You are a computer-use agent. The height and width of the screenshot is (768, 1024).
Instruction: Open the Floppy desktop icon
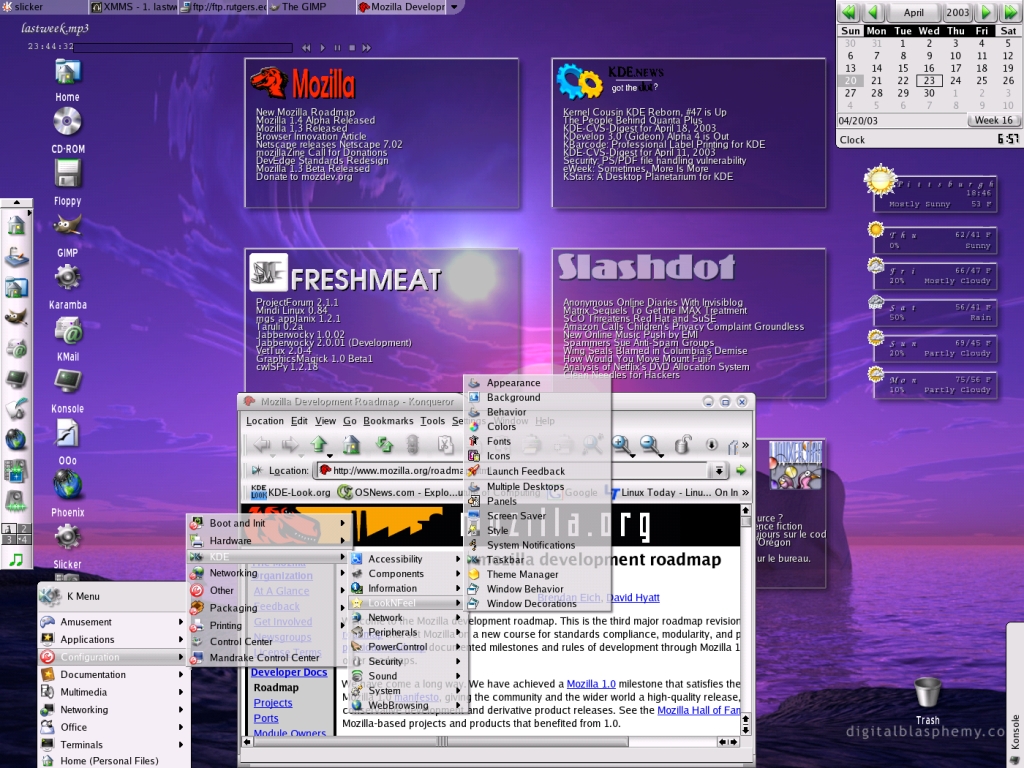tap(67, 174)
